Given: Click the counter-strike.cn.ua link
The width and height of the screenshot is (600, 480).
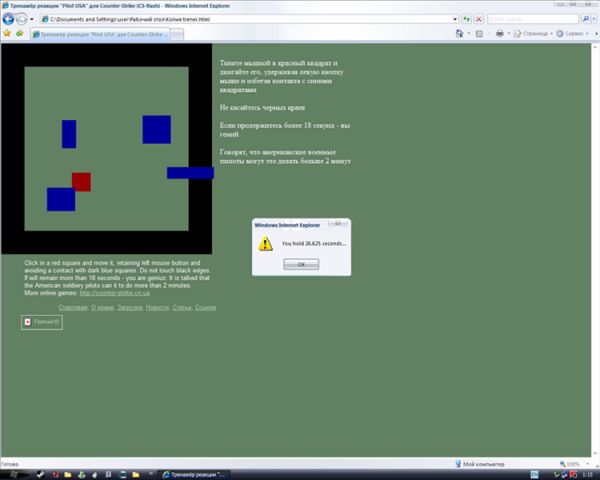Looking at the screenshot, I should click(x=115, y=293).
